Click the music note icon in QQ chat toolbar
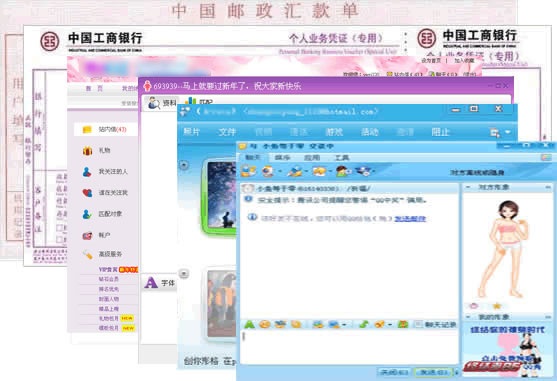Screen dimensions: 557x381 tap(363, 324)
